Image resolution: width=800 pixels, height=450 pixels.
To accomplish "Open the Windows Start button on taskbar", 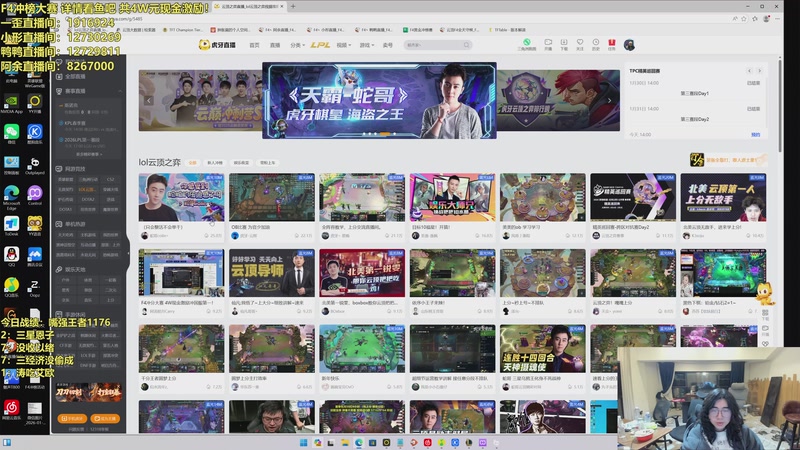I will coord(304,442).
